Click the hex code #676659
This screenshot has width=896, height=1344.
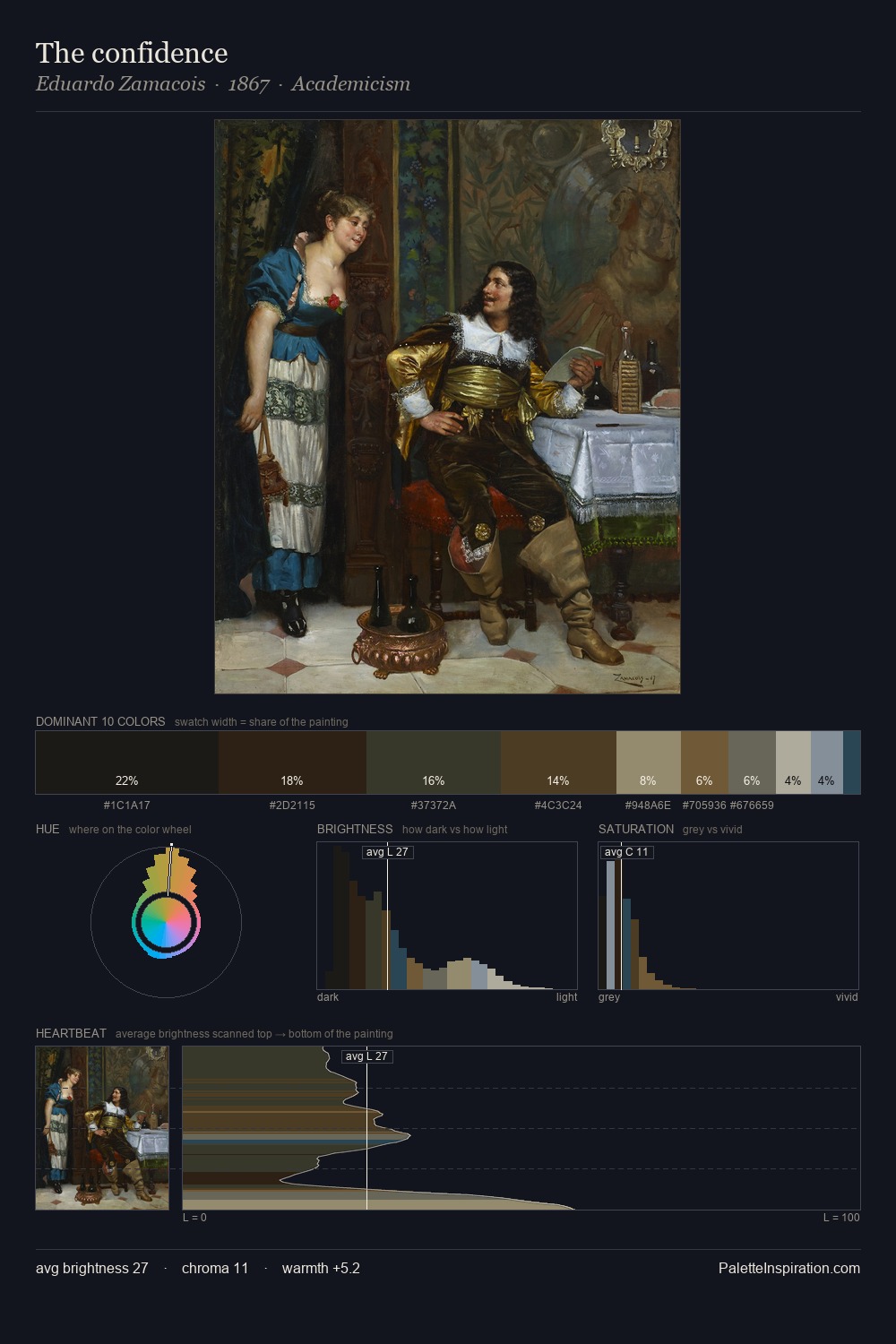(x=752, y=806)
